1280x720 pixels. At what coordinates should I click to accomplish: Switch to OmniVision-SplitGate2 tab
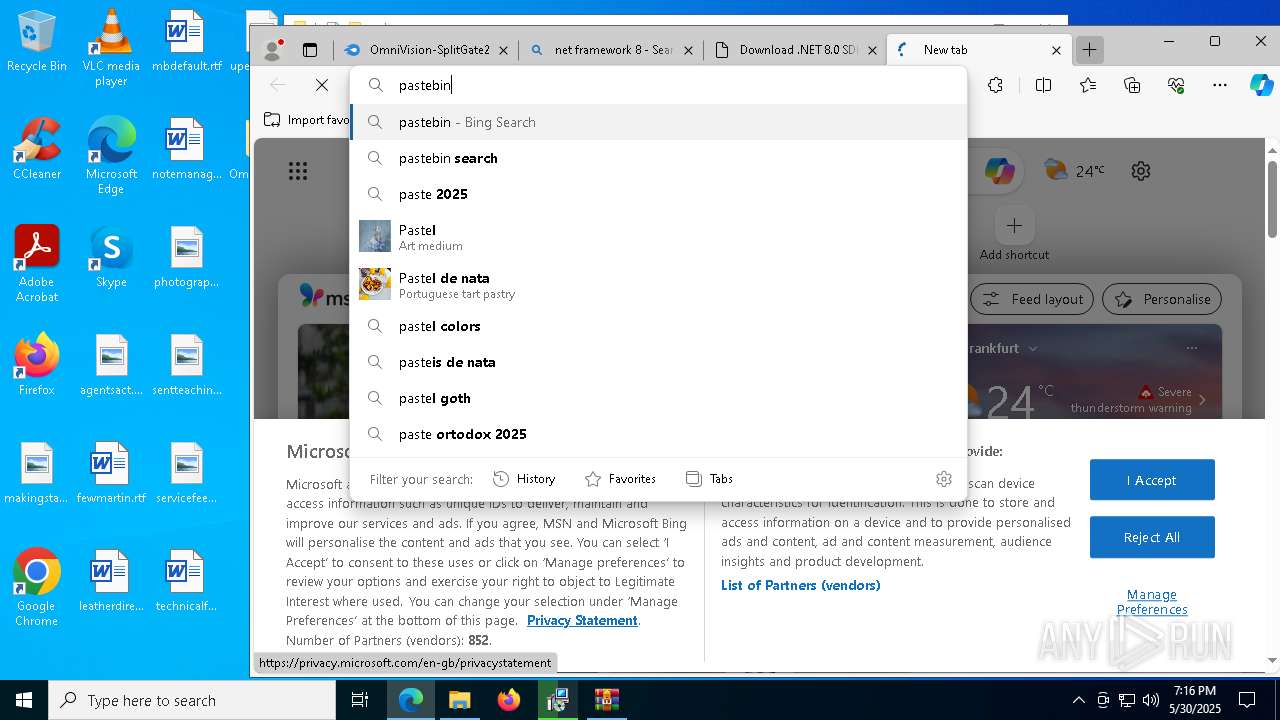coord(426,50)
